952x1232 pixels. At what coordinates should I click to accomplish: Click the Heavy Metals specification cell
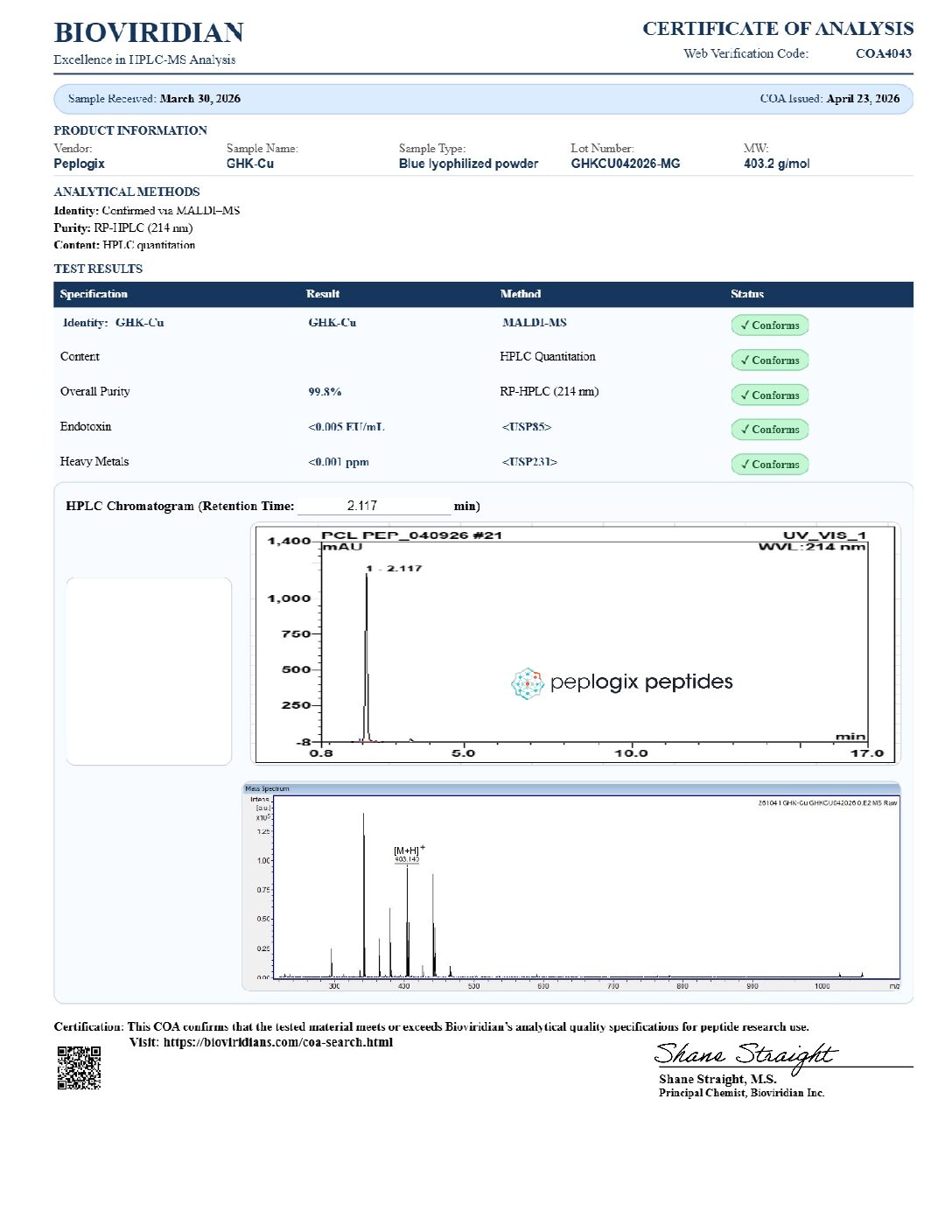click(94, 462)
